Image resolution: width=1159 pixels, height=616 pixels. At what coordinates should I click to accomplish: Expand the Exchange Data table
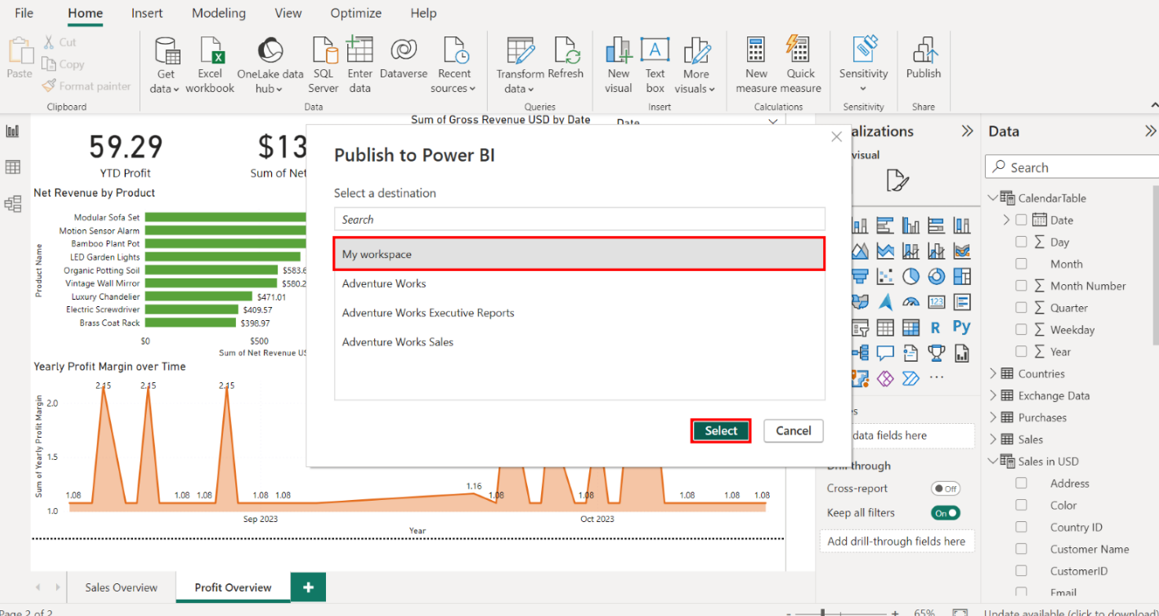pyautogui.click(x=993, y=396)
